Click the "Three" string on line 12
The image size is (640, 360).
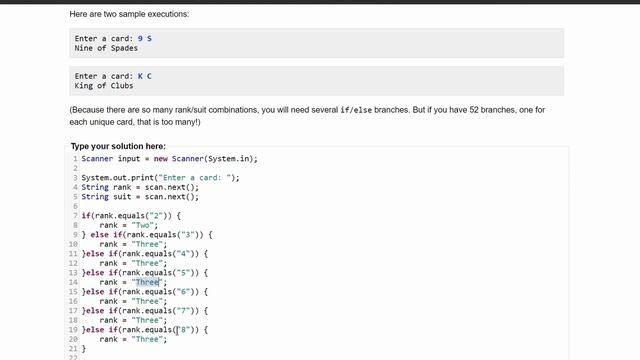click(x=147, y=263)
